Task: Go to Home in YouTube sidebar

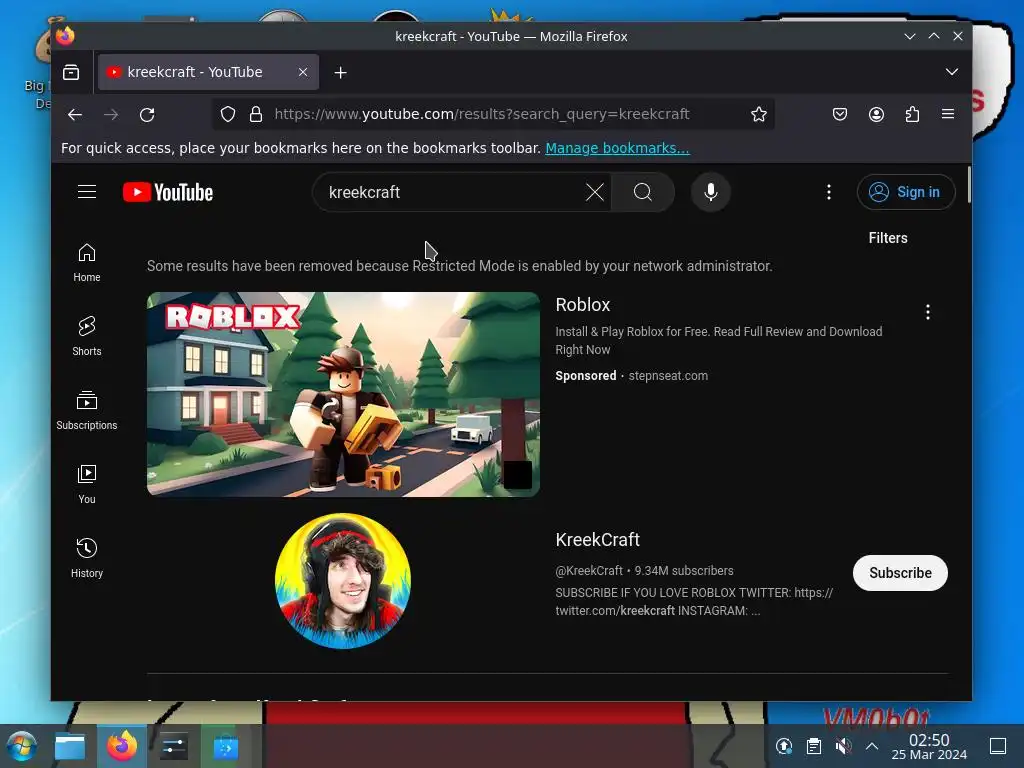Action: click(x=87, y=263)
